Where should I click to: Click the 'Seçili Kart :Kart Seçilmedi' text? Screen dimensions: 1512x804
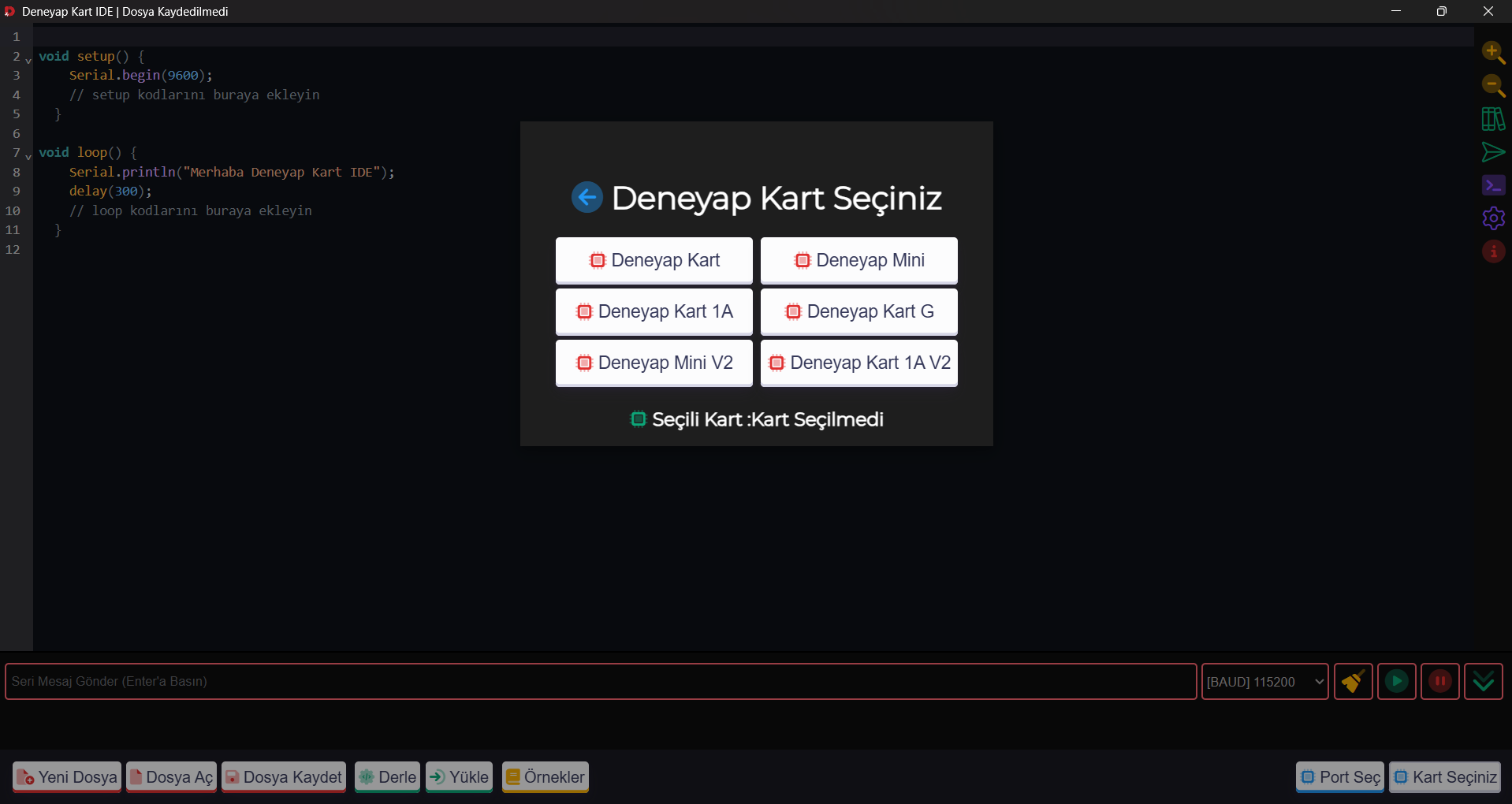point(767,419)
